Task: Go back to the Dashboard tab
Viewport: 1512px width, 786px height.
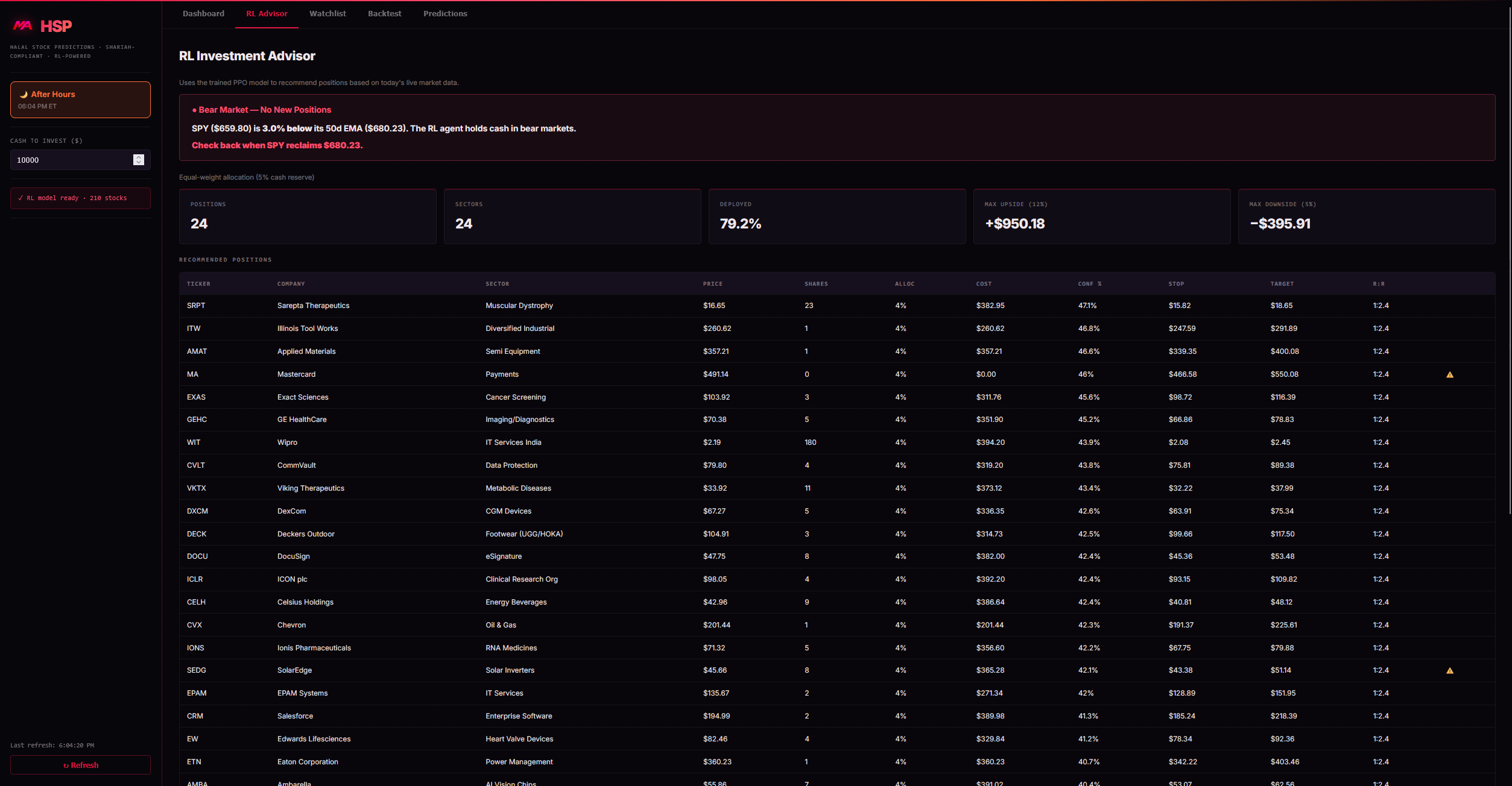Action: coord(203,13)
